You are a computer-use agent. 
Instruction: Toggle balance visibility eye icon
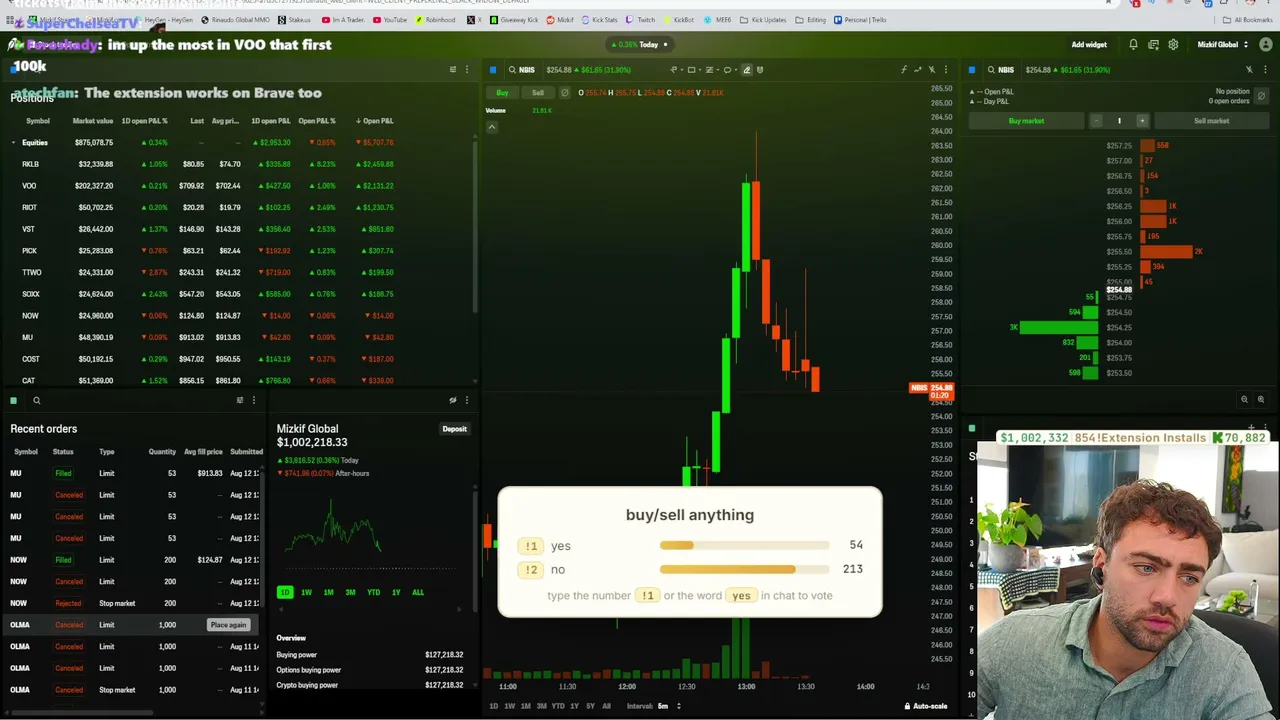(x=452, y=400)
